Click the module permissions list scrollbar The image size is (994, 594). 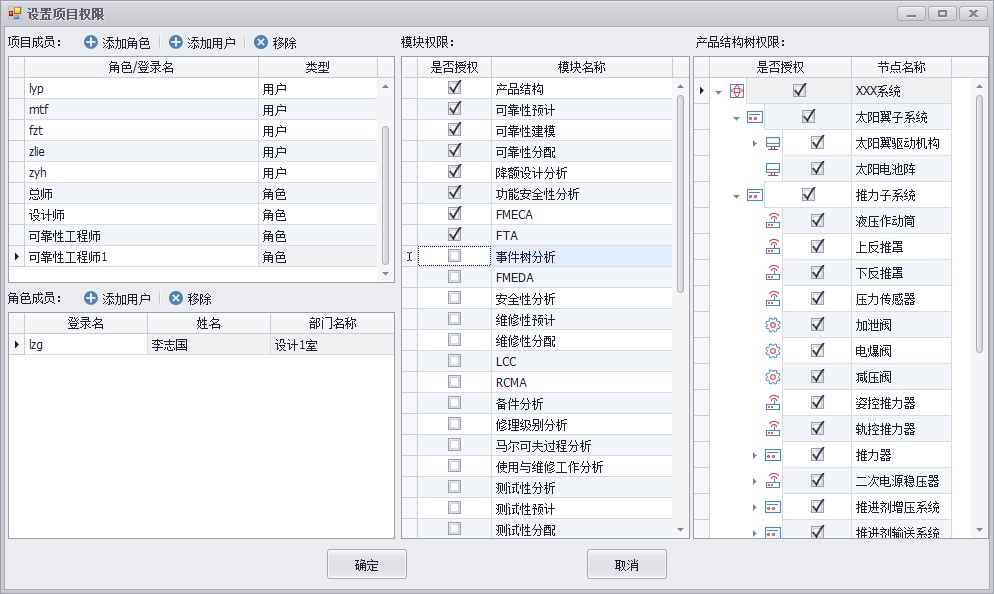point(681,190)
